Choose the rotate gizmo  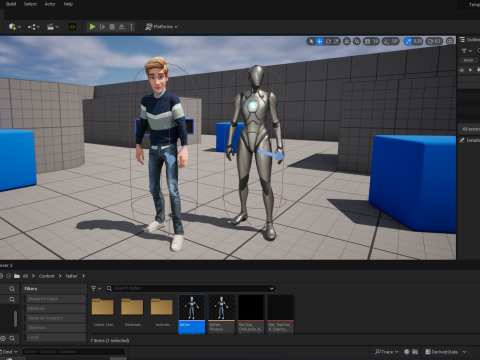coord(328,41)
